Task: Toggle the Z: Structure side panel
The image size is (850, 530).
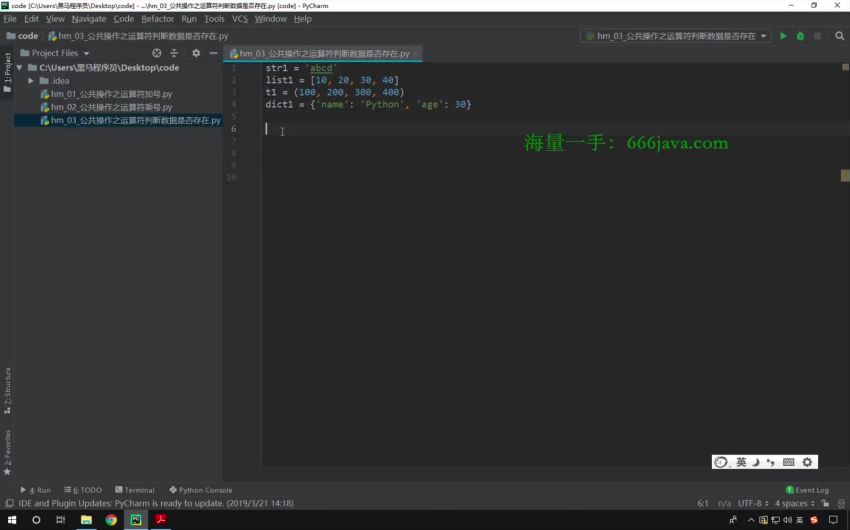Action: click(x=7, y=391)
